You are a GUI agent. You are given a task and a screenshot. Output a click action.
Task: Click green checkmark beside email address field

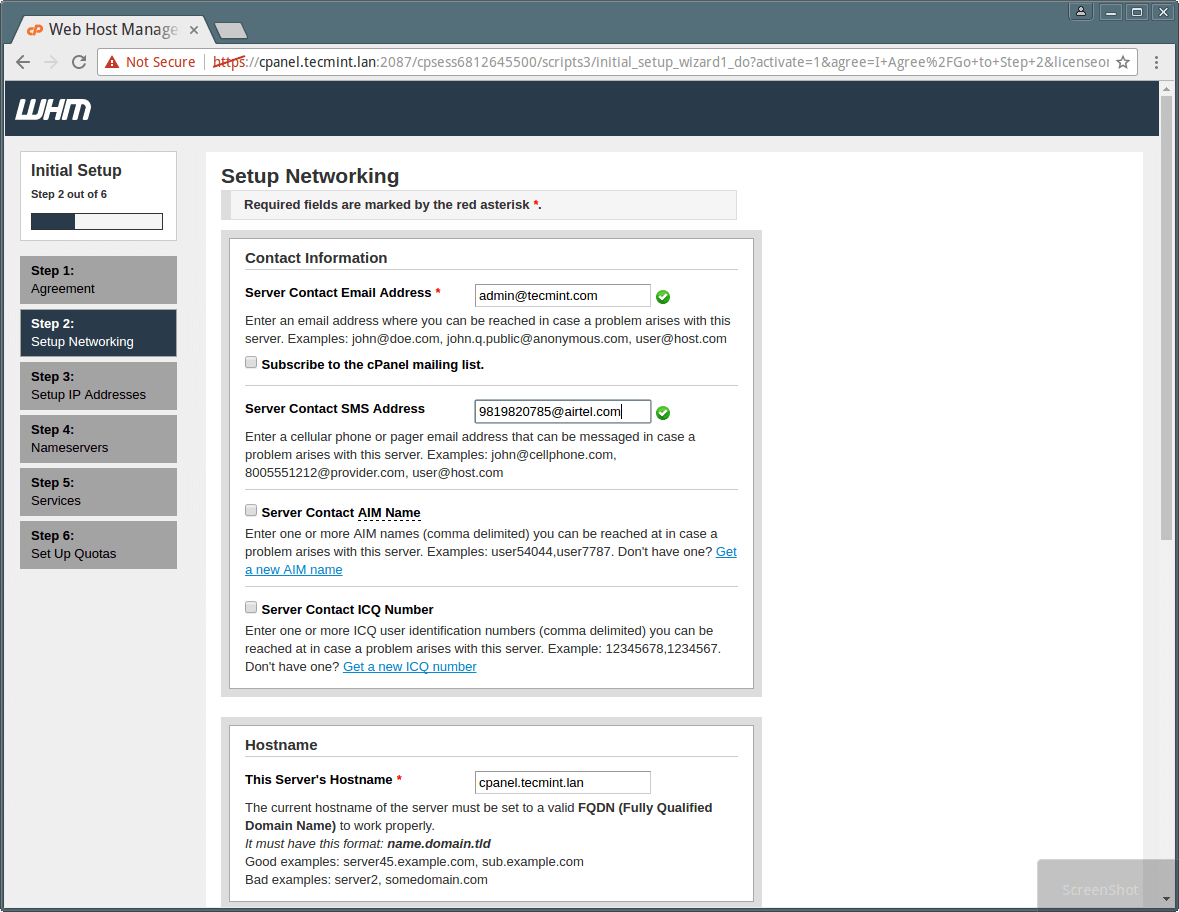663,297
